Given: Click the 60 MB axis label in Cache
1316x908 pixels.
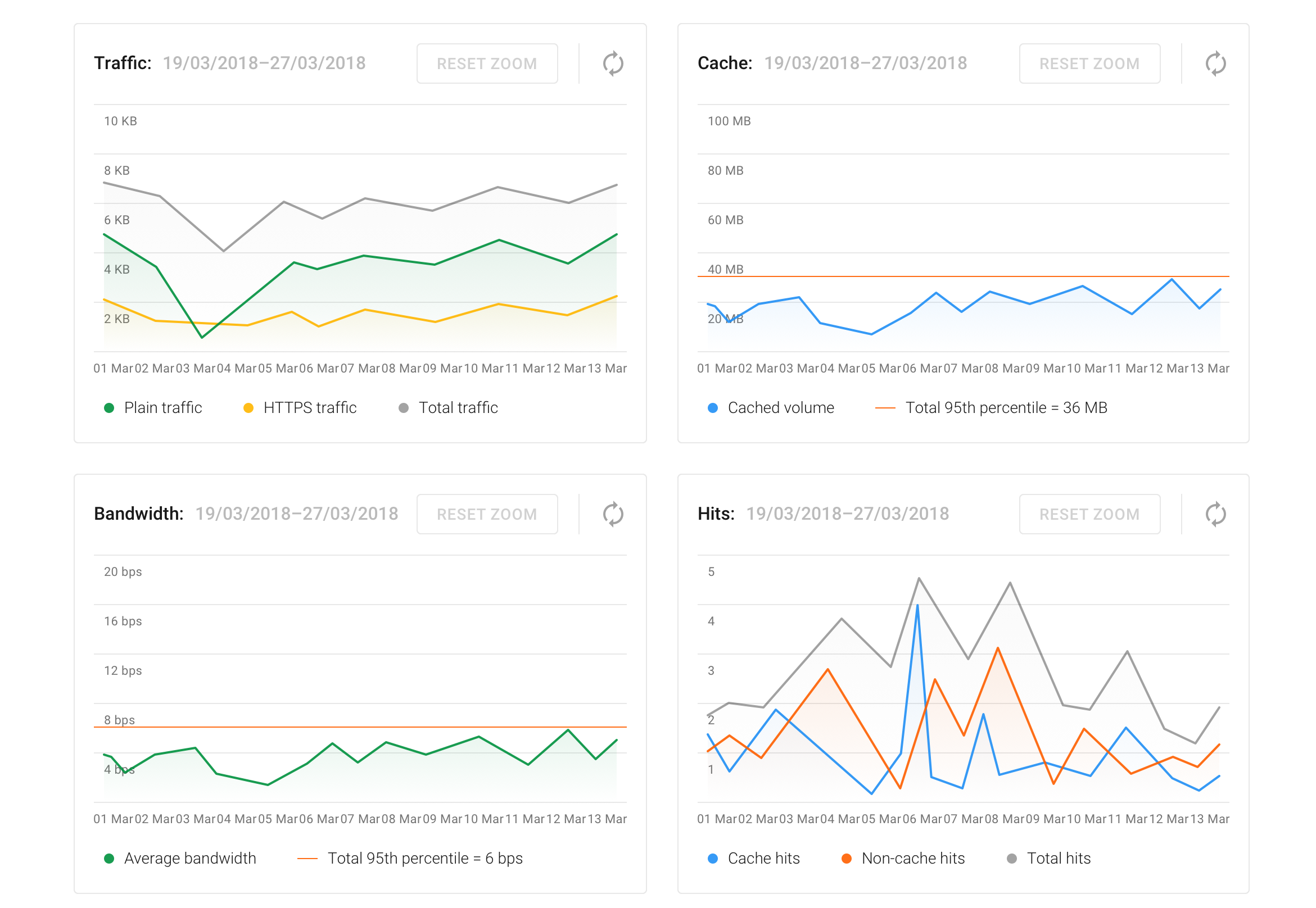Looking at the screenshot, I should 726,220.
